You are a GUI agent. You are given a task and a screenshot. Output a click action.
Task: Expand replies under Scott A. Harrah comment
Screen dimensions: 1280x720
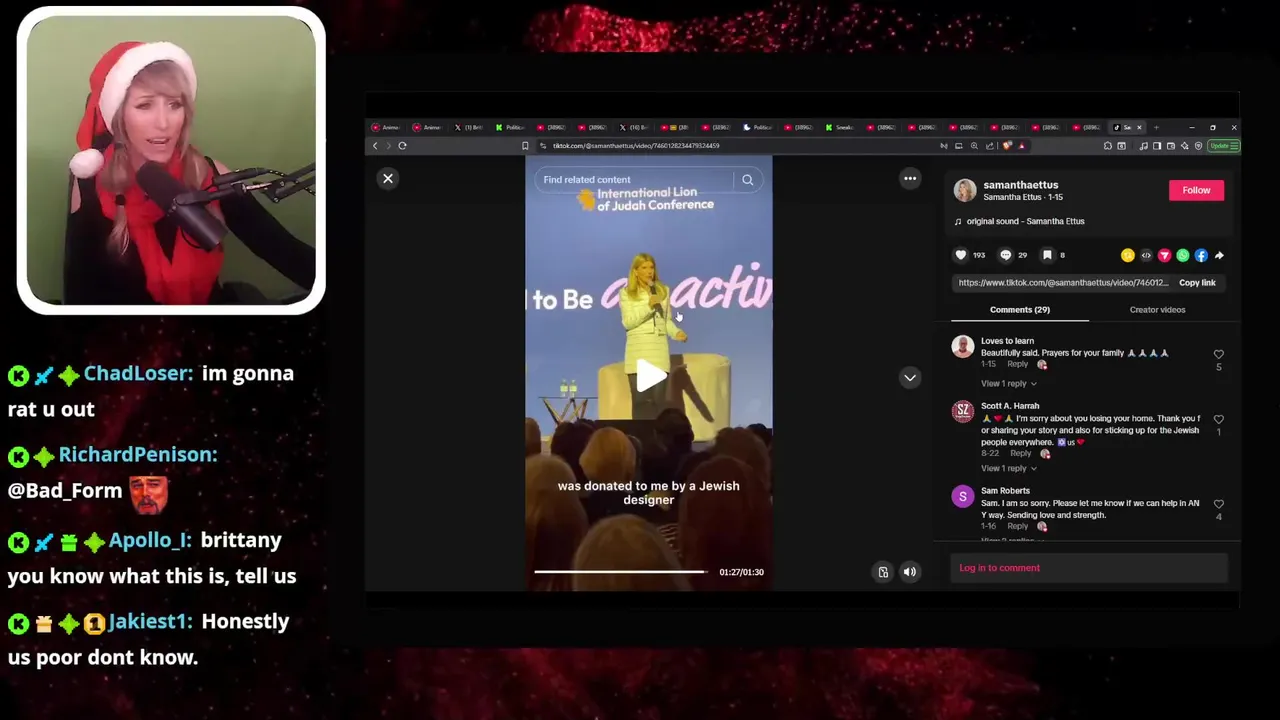(x=1008, y=468)
